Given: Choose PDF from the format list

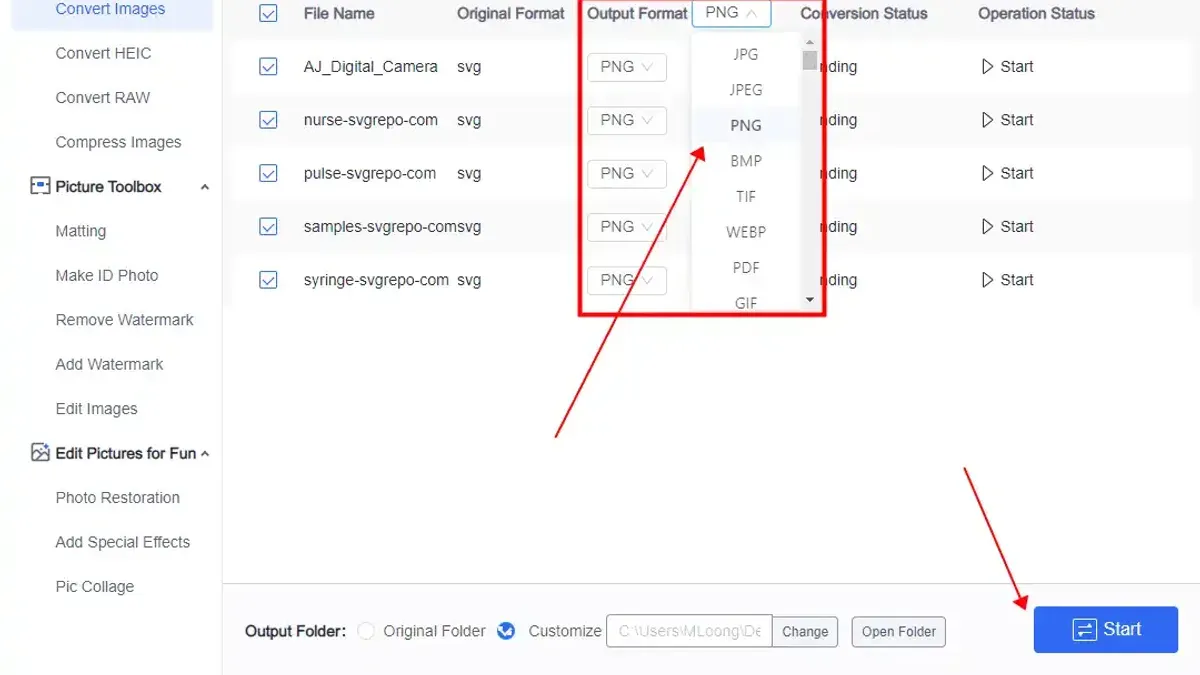Looking at the screenshot, I should pos(746,268).
